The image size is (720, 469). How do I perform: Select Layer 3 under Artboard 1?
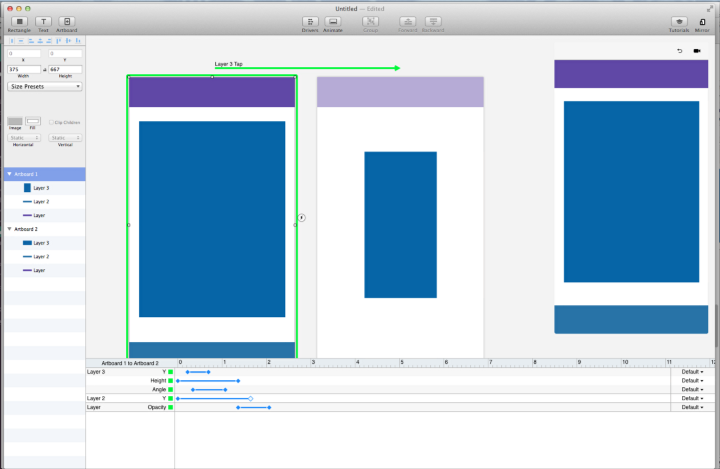tap(45, 188)
